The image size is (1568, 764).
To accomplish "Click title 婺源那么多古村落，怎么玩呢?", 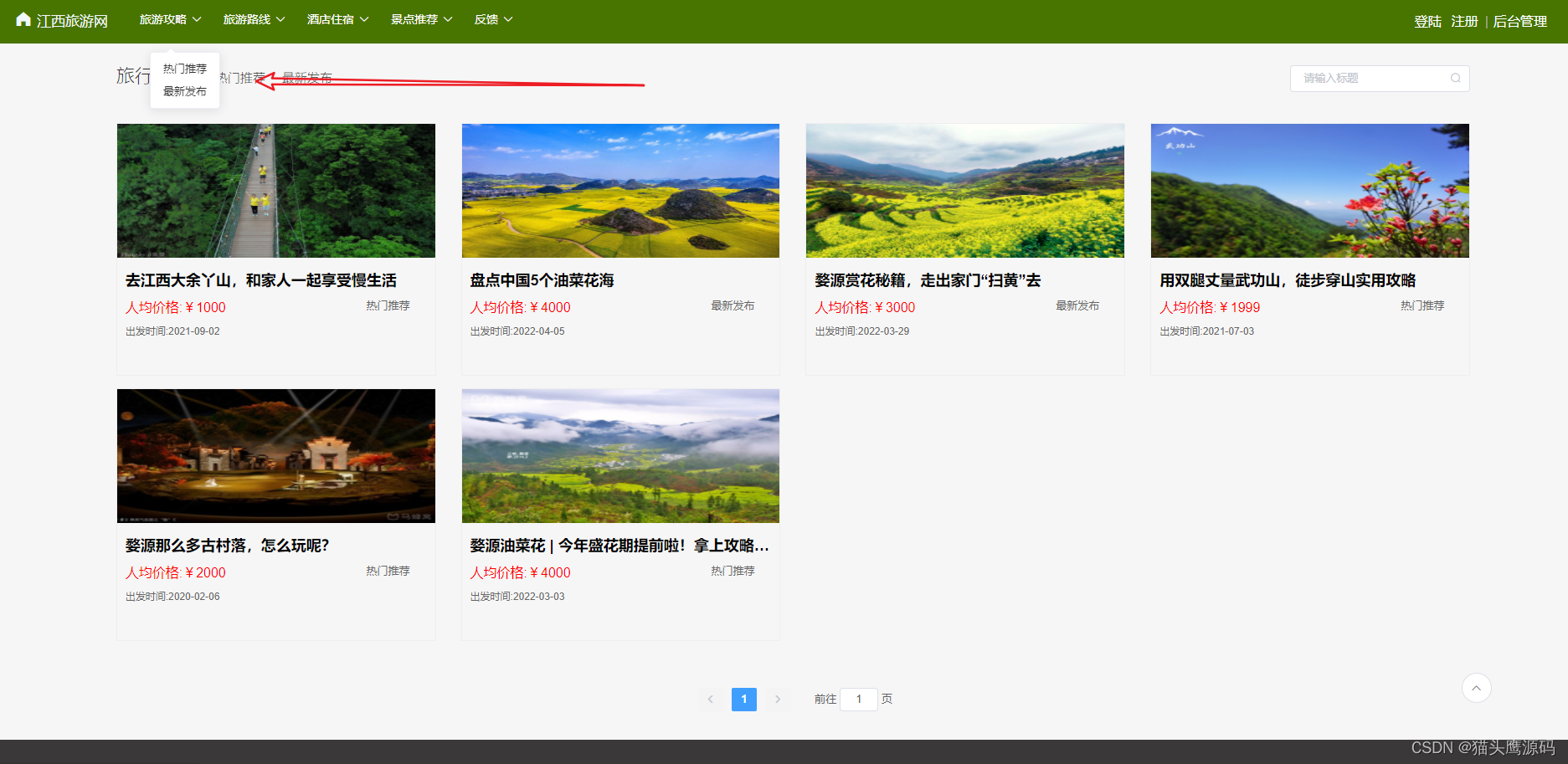I will coord(228,546).
